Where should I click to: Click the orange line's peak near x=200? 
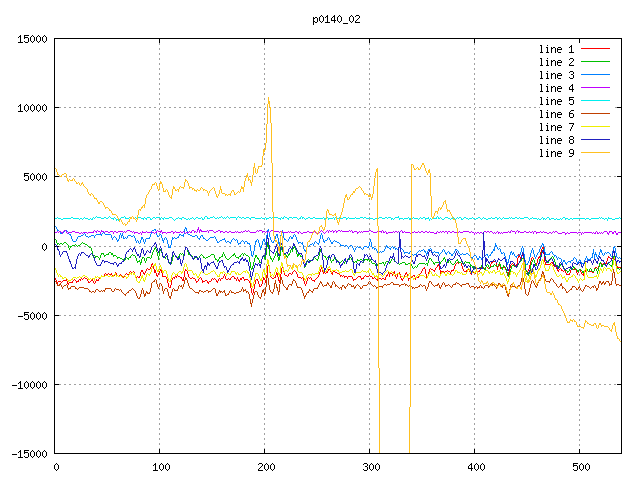pyautogui.click(x=268, y=98)
